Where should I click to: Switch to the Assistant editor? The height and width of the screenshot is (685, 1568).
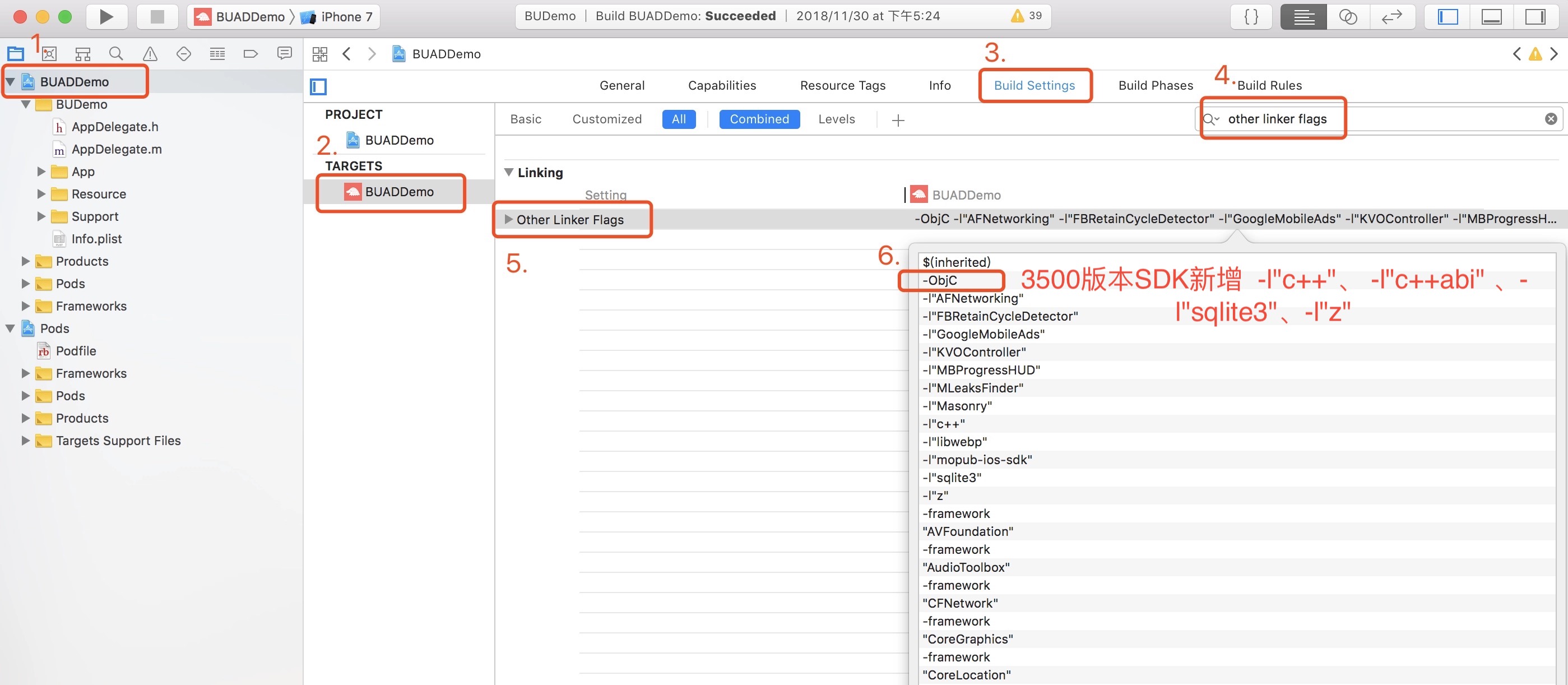[1348, 16]
